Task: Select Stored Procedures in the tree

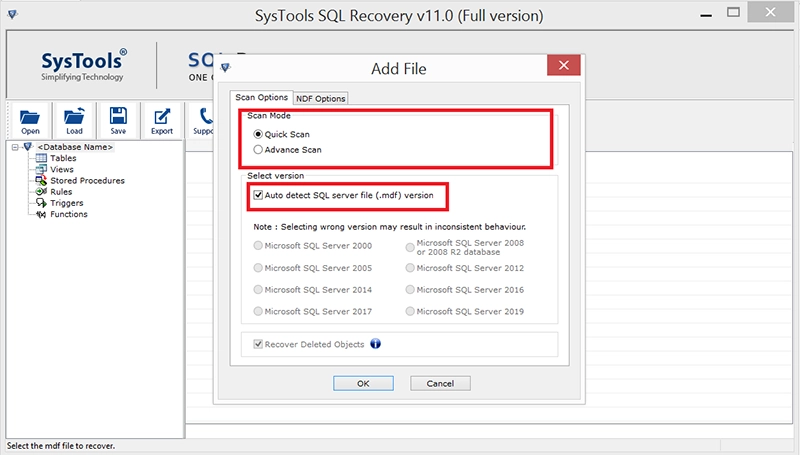Action: [x=87, y=181]
